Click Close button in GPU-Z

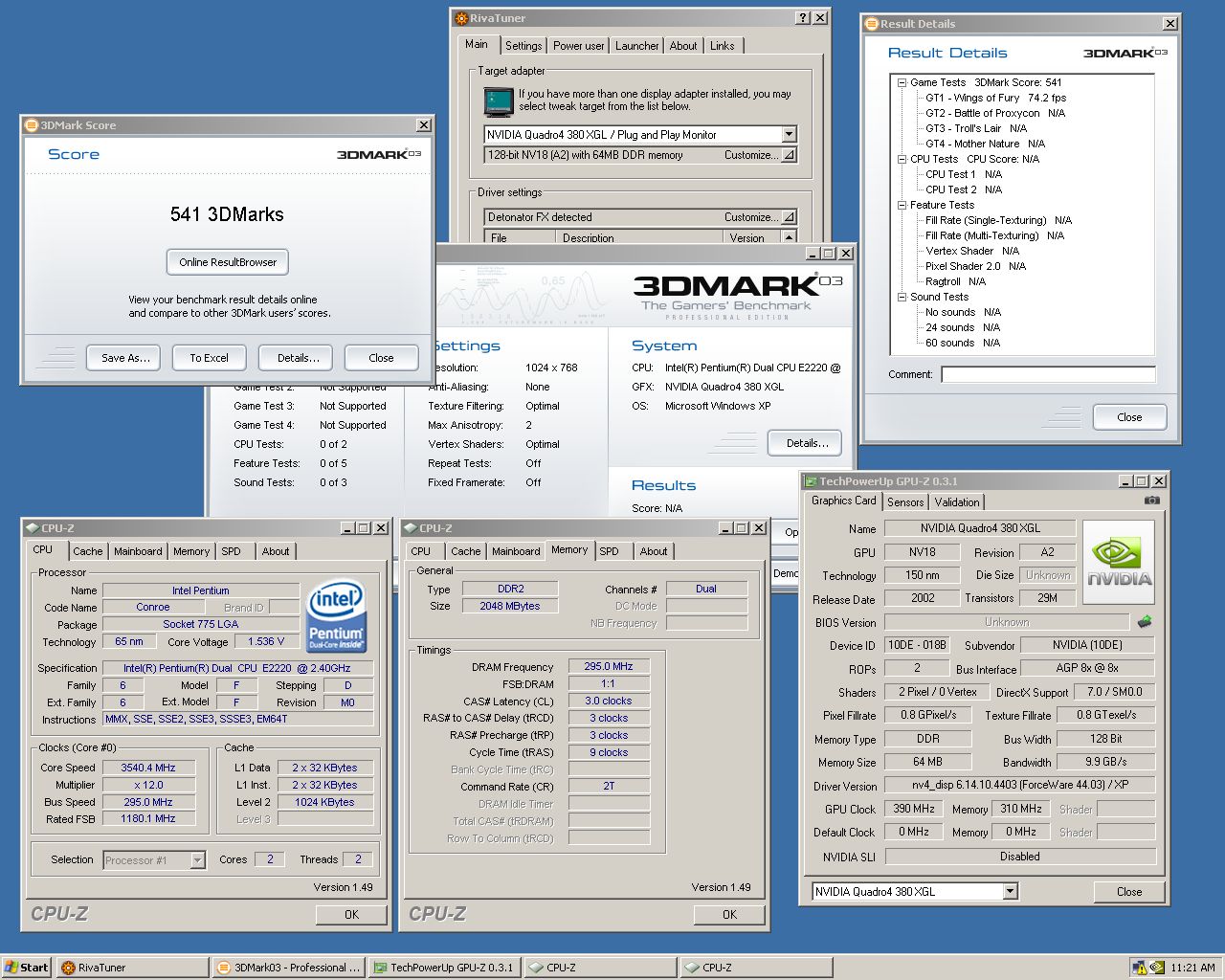[1129, 892]
